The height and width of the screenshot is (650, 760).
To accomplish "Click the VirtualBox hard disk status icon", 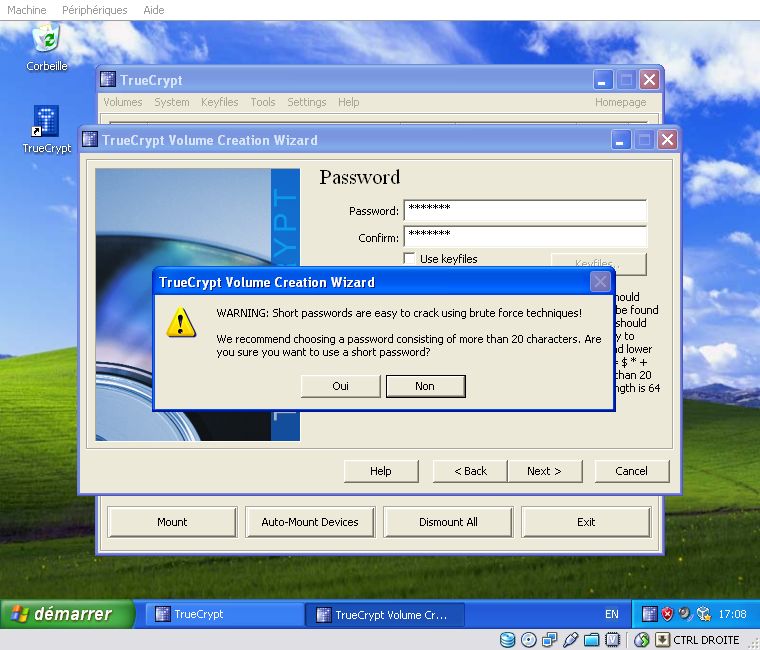I will 507,640.
